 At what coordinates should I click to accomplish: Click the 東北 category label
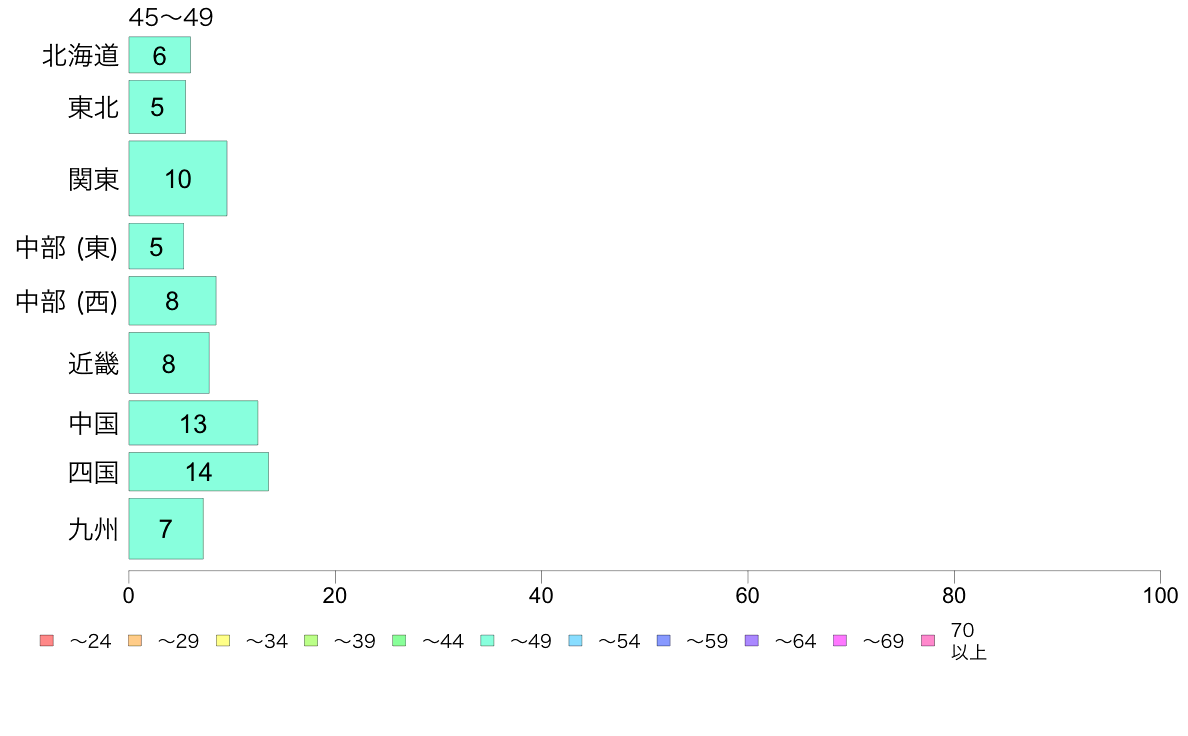93,108
